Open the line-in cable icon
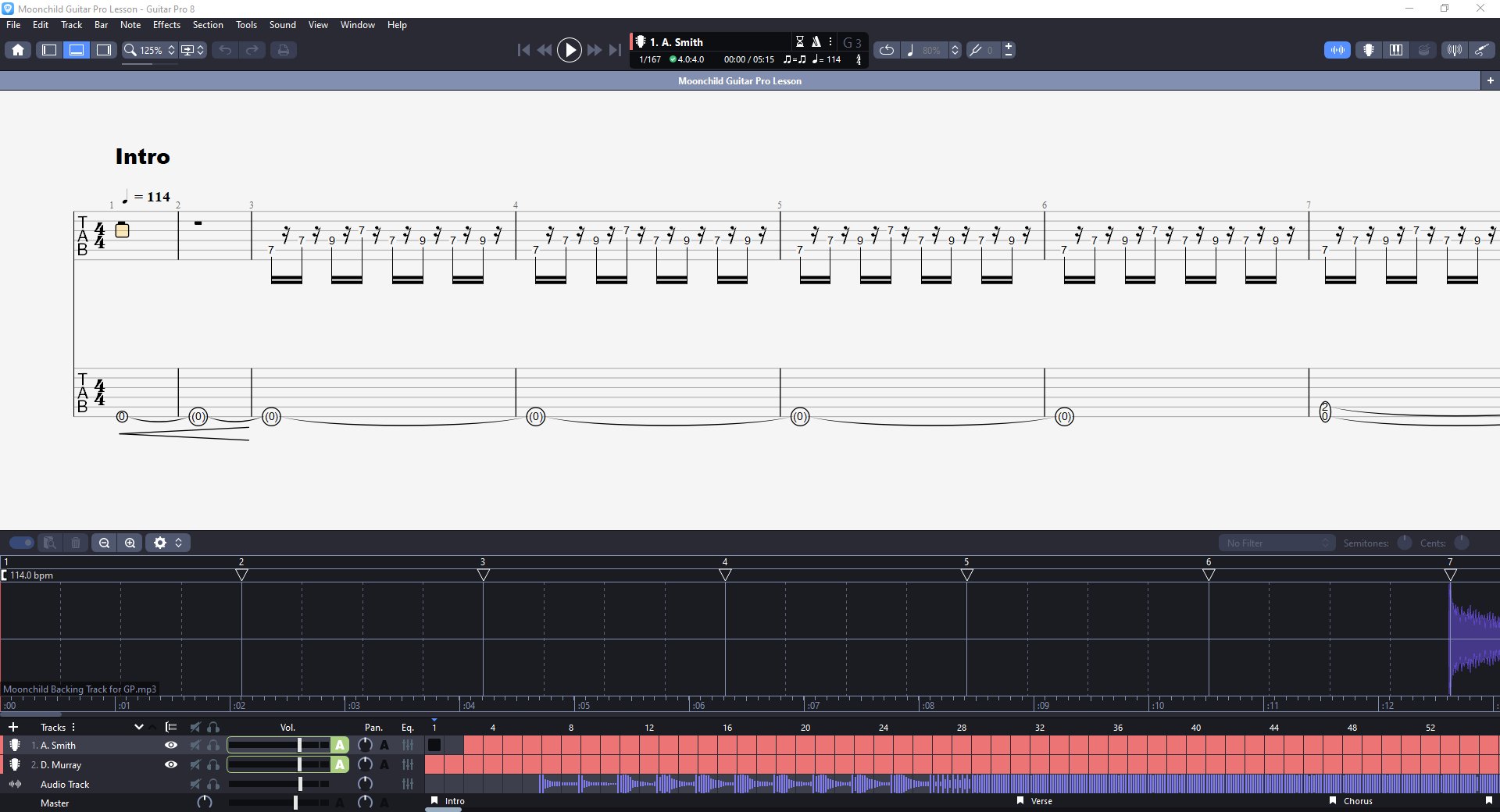Viewport: 1500px width, 812px height. tap(1481, 50)
